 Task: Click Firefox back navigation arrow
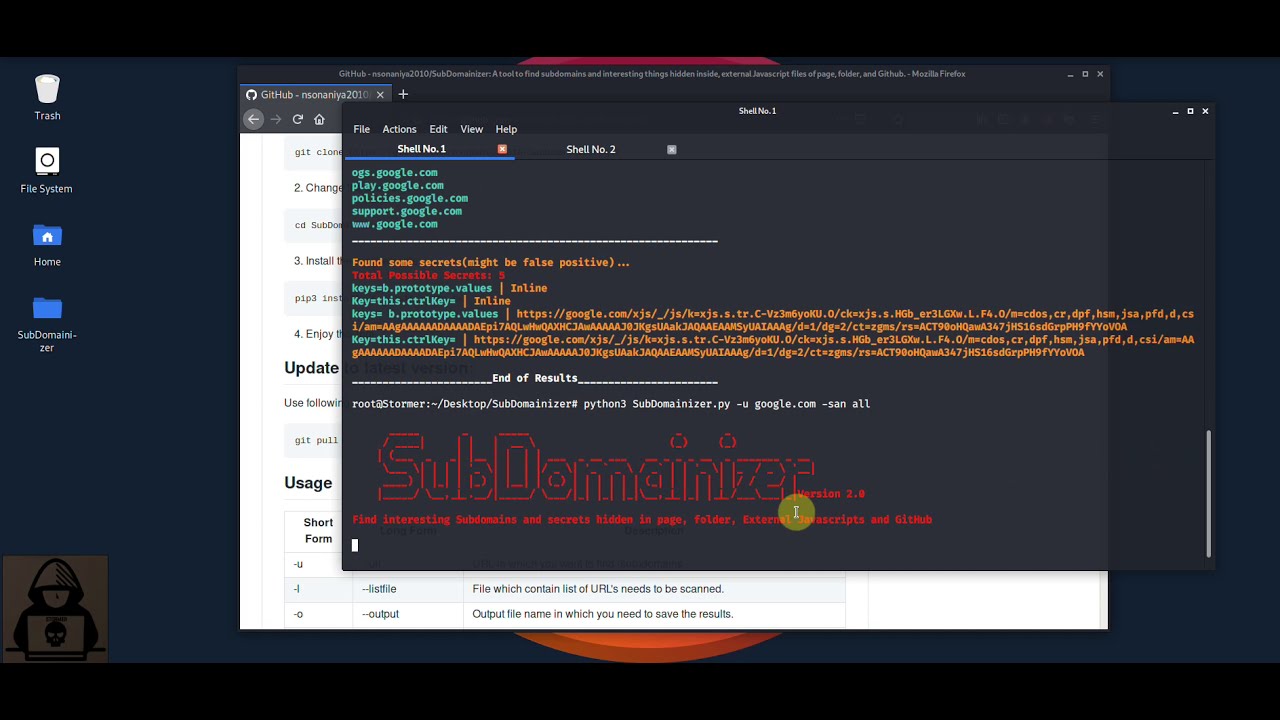pyautogui.click(x=253, y=119)
